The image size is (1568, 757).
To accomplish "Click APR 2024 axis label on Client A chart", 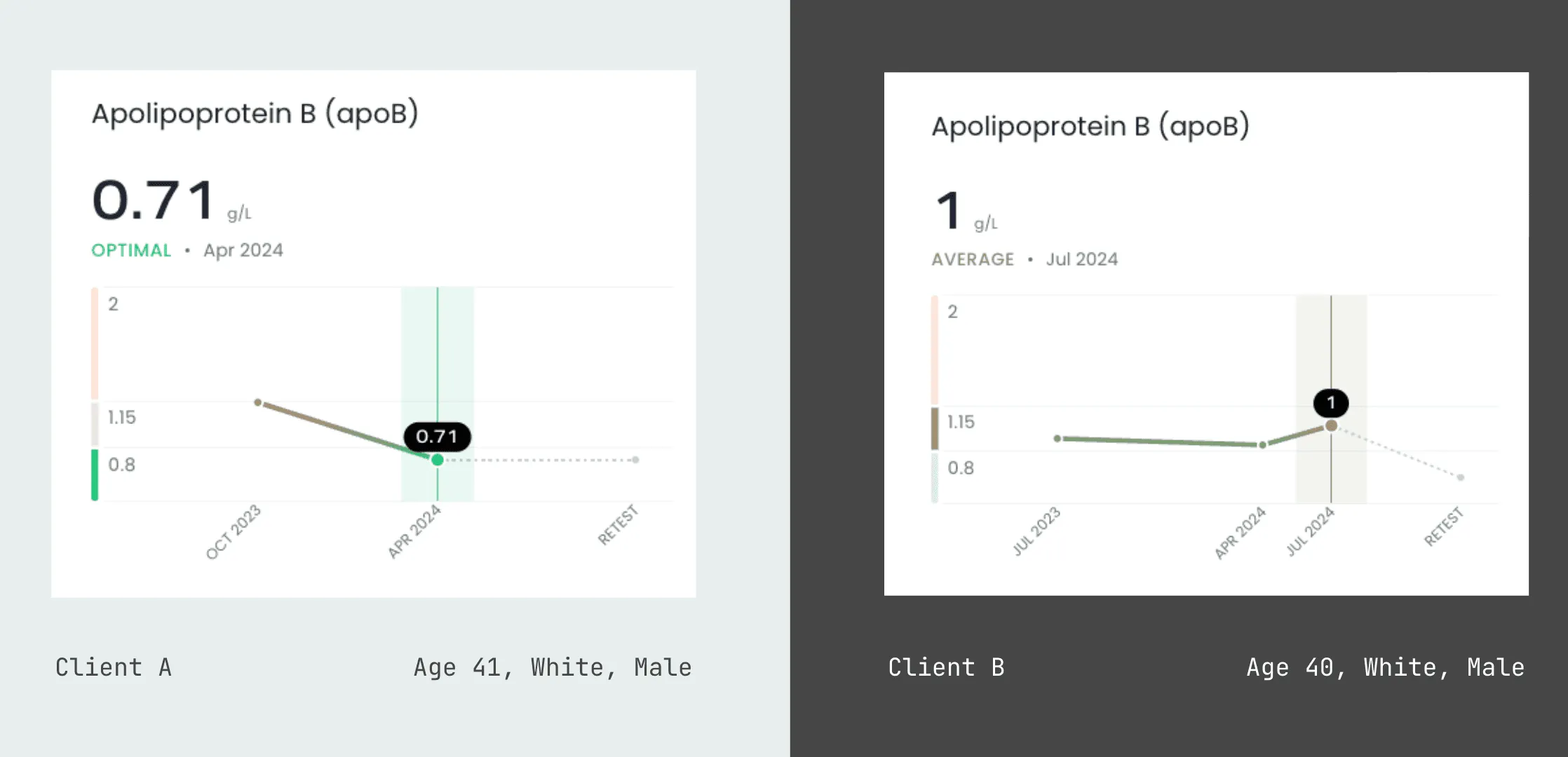I will [414, 531].
